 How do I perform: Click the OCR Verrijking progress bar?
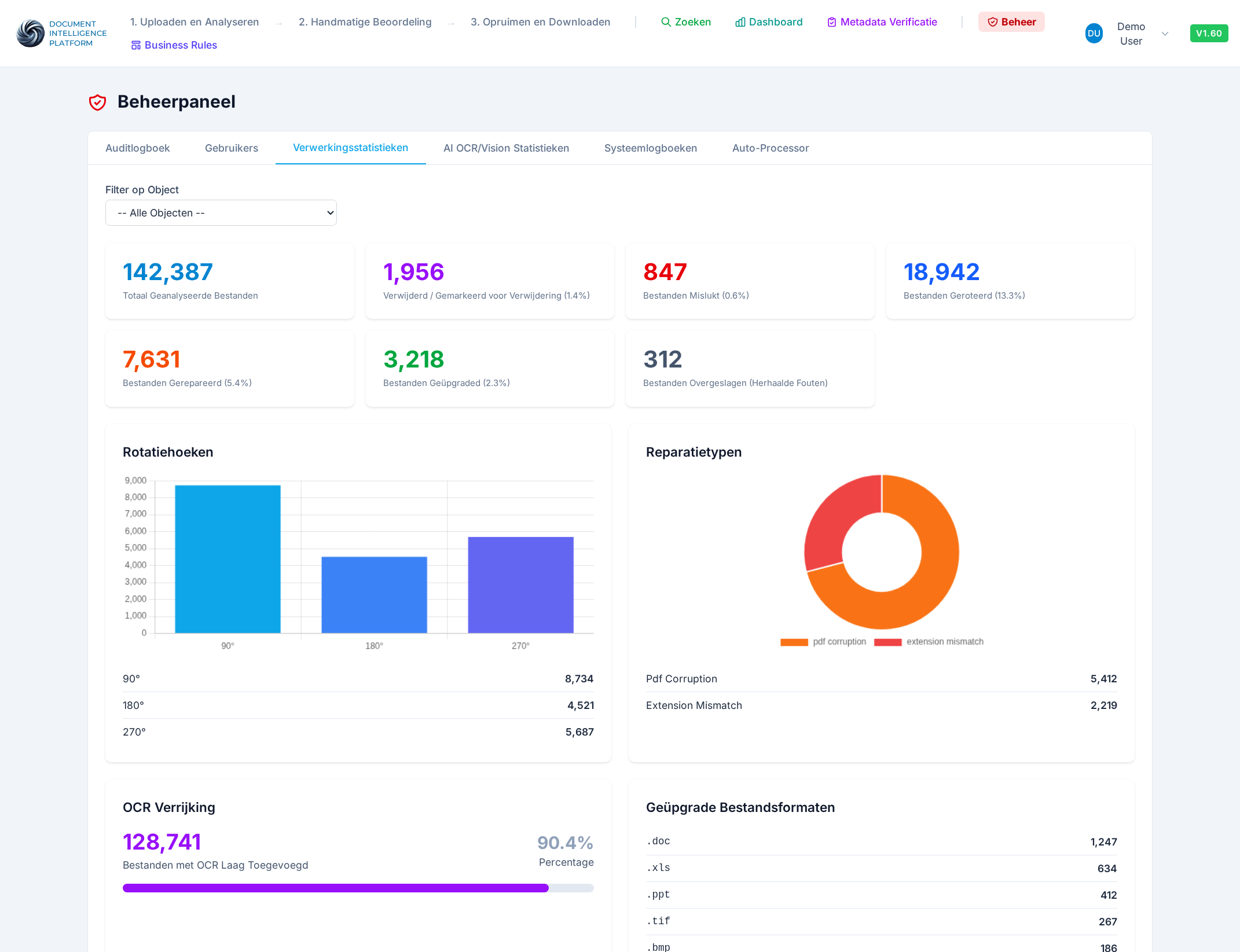point(358,888)
